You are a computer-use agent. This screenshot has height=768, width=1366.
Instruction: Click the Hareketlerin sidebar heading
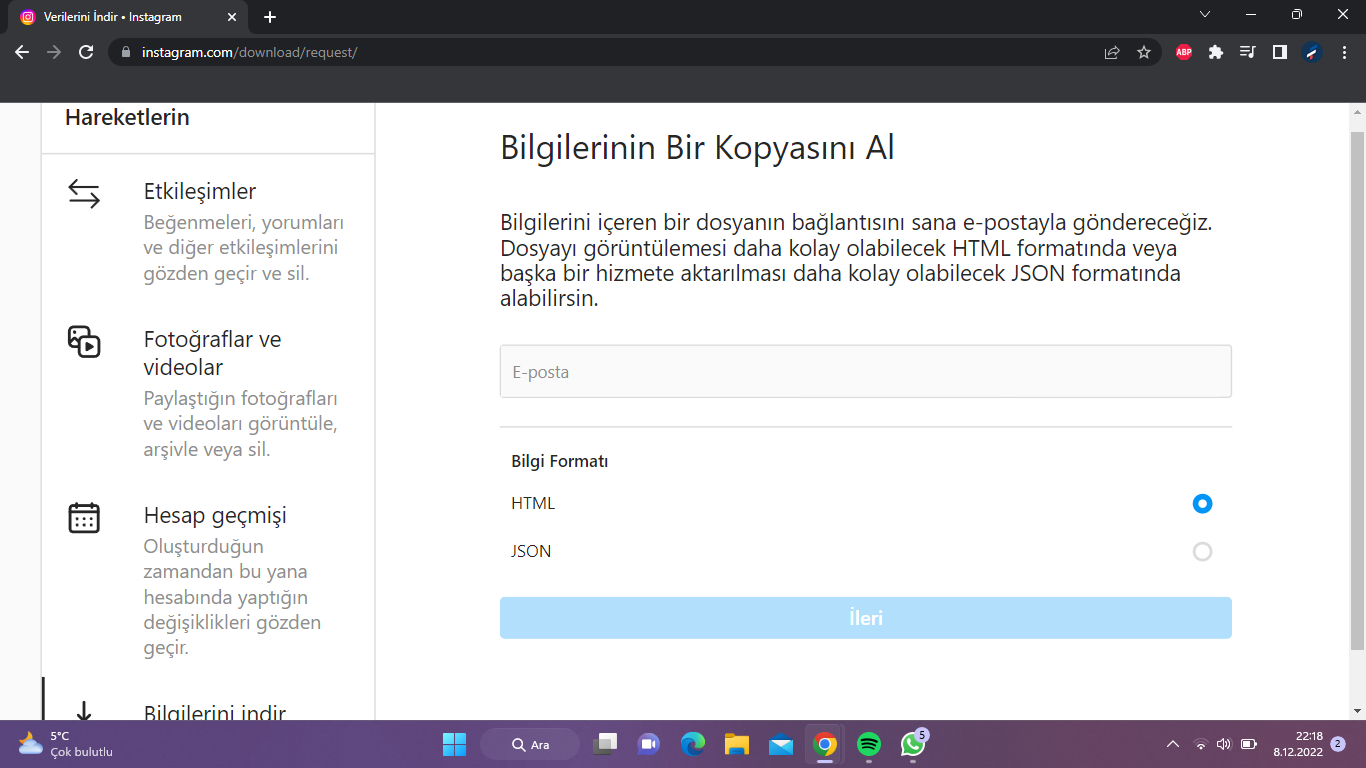coord(127,118)
